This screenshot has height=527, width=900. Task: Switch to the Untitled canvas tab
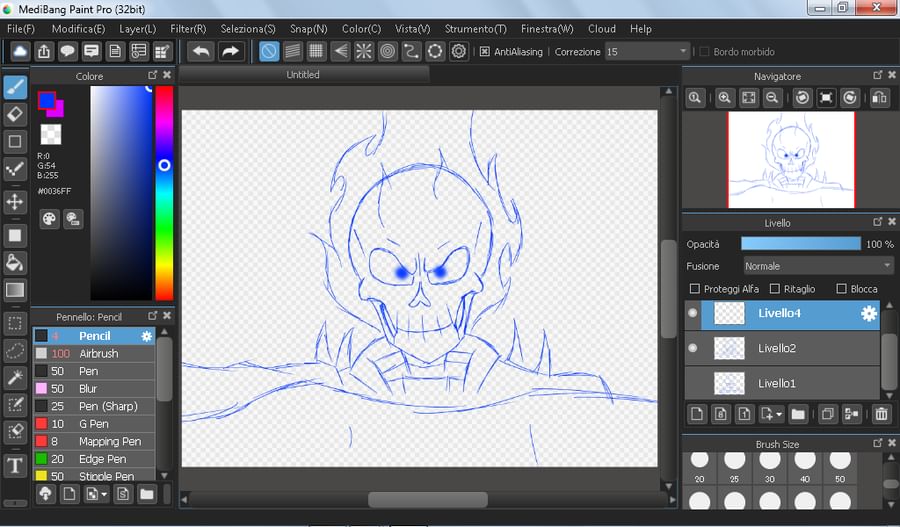point(303,75)
